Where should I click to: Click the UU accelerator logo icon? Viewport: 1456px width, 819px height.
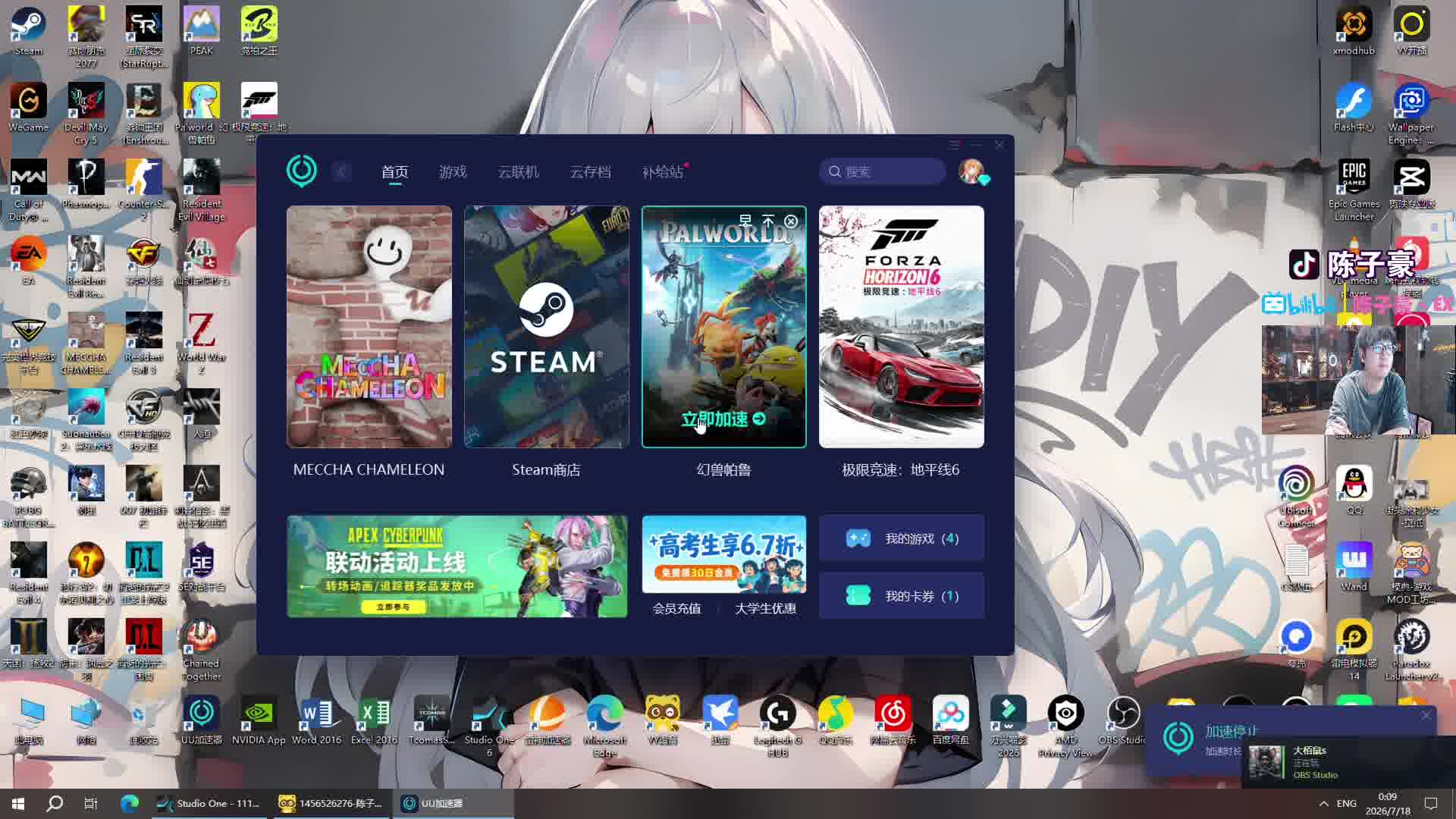(x=301, y=171)
